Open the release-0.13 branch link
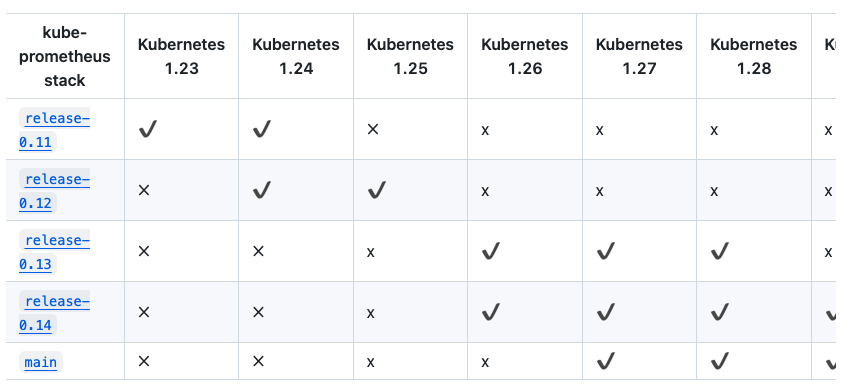The height and width of the screenshot is (389, 867). point(54,252)
